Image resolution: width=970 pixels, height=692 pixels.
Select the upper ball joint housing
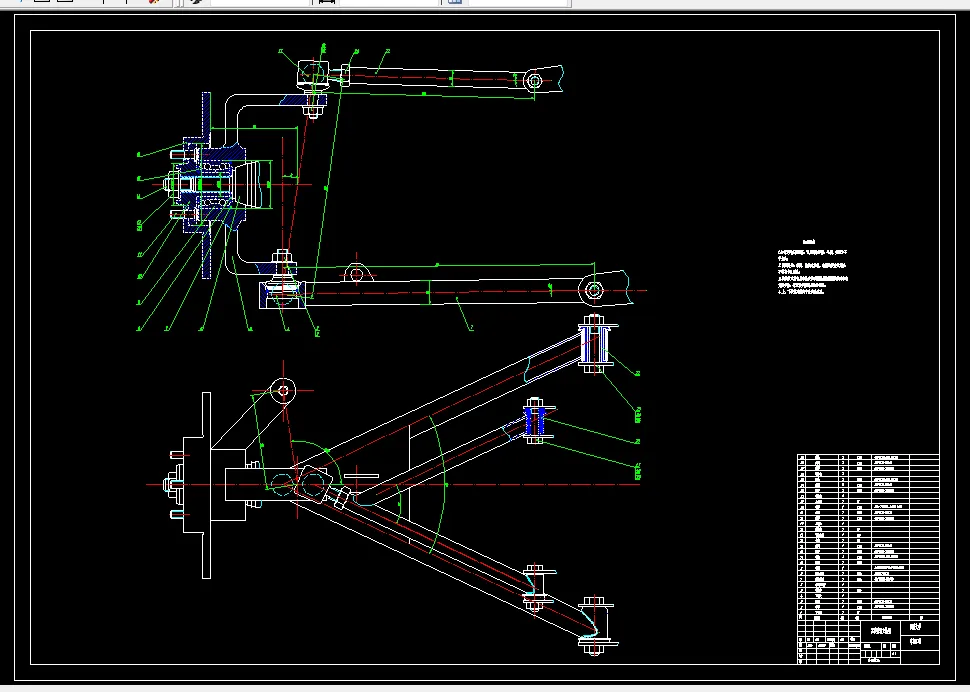tap(311, 73)
